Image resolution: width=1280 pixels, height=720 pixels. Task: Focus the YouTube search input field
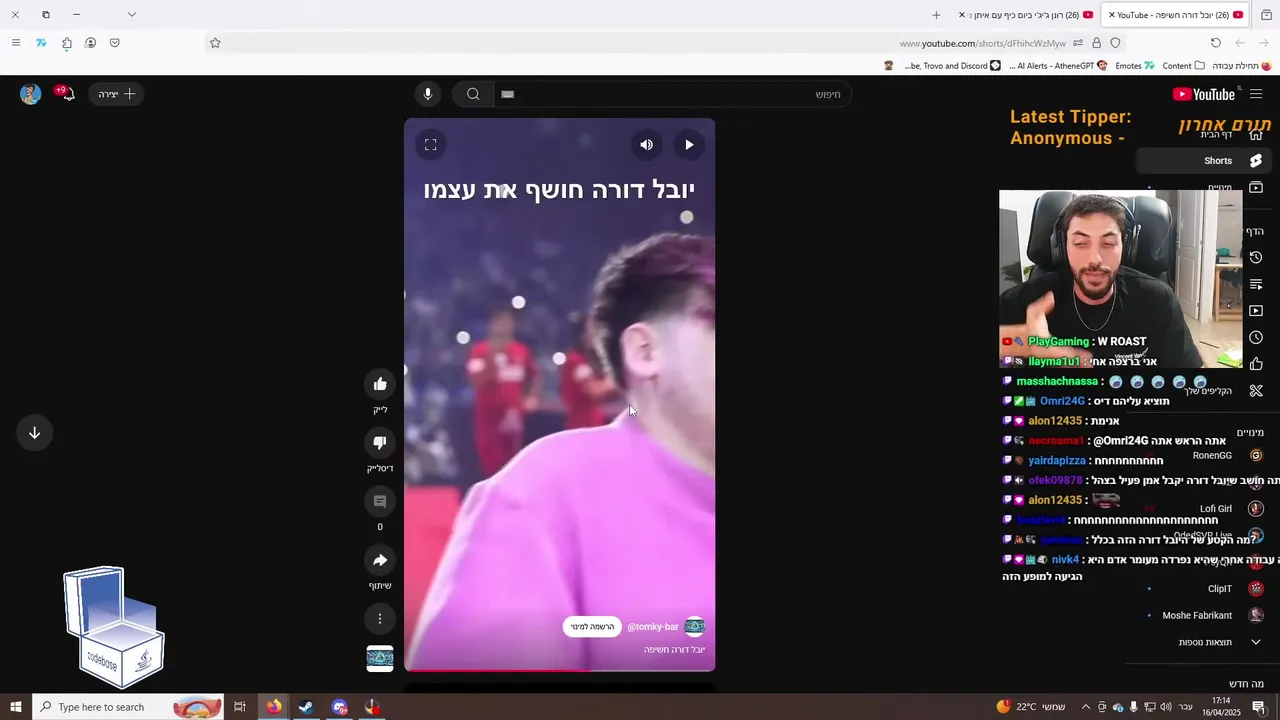pos(672,94)
